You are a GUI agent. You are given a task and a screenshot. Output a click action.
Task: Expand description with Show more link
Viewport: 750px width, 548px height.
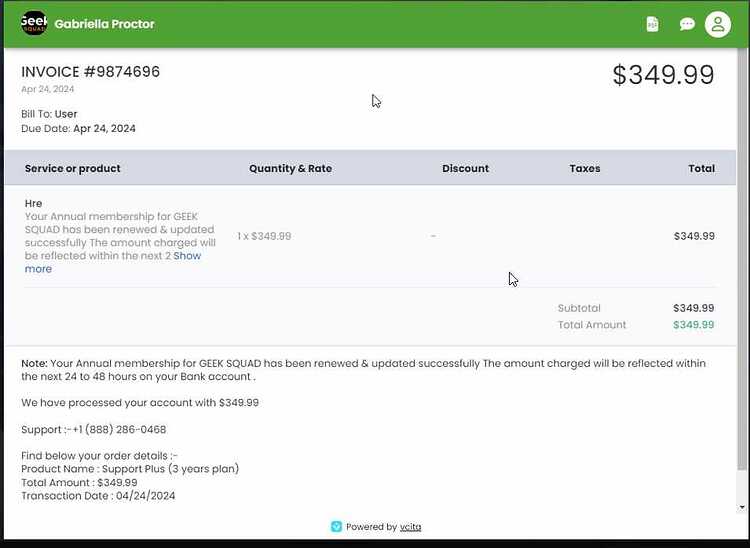(113, 262)
